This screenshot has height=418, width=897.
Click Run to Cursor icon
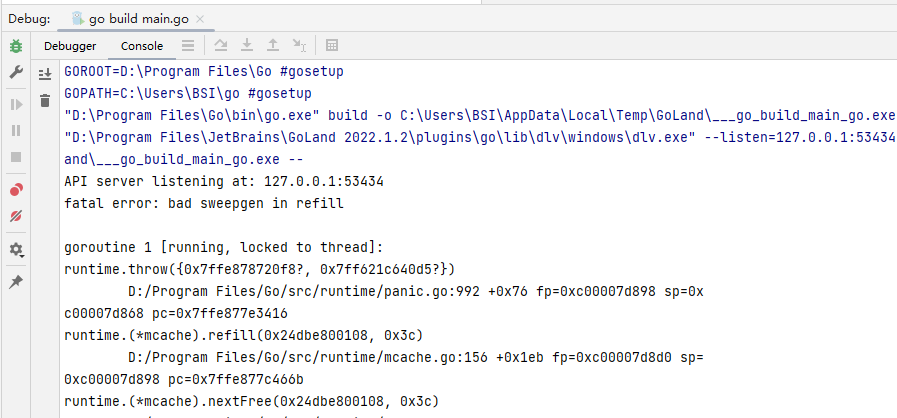pyautogui.click(x=299, y=46)
